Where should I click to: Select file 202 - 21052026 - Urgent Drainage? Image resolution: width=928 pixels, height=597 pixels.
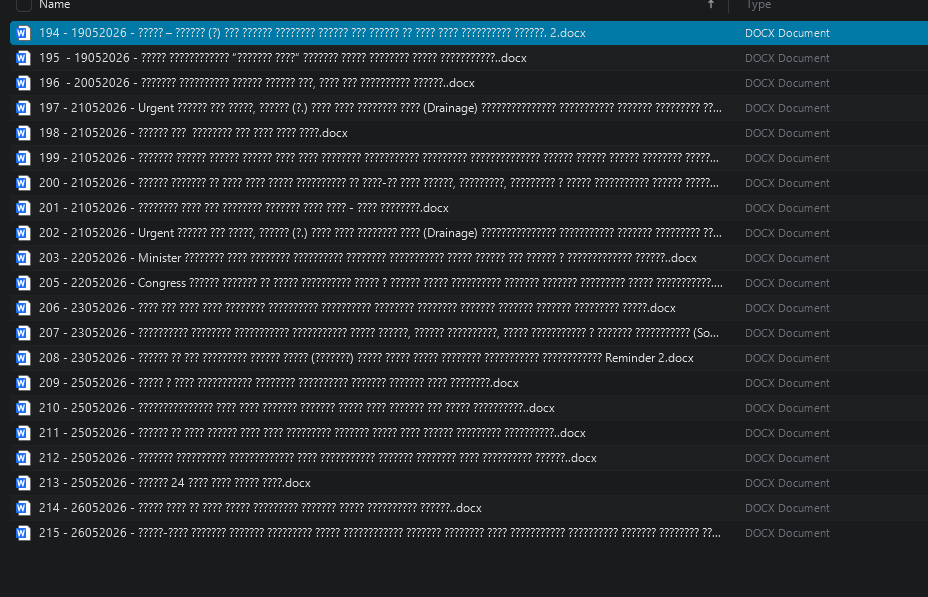tap(380, 233)
